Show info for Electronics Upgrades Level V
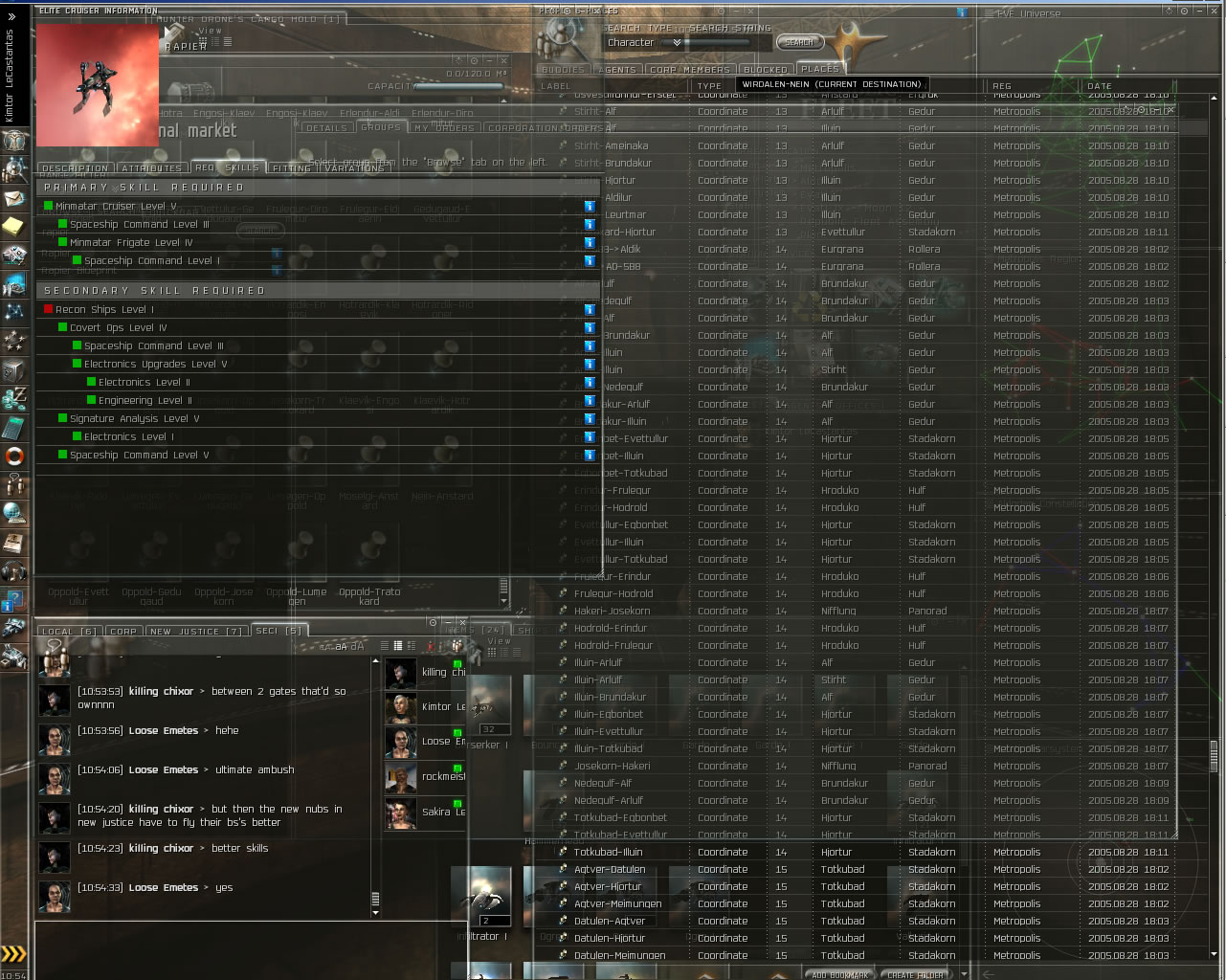This screenshot has width=1226, height=980. tap(590, 364)
